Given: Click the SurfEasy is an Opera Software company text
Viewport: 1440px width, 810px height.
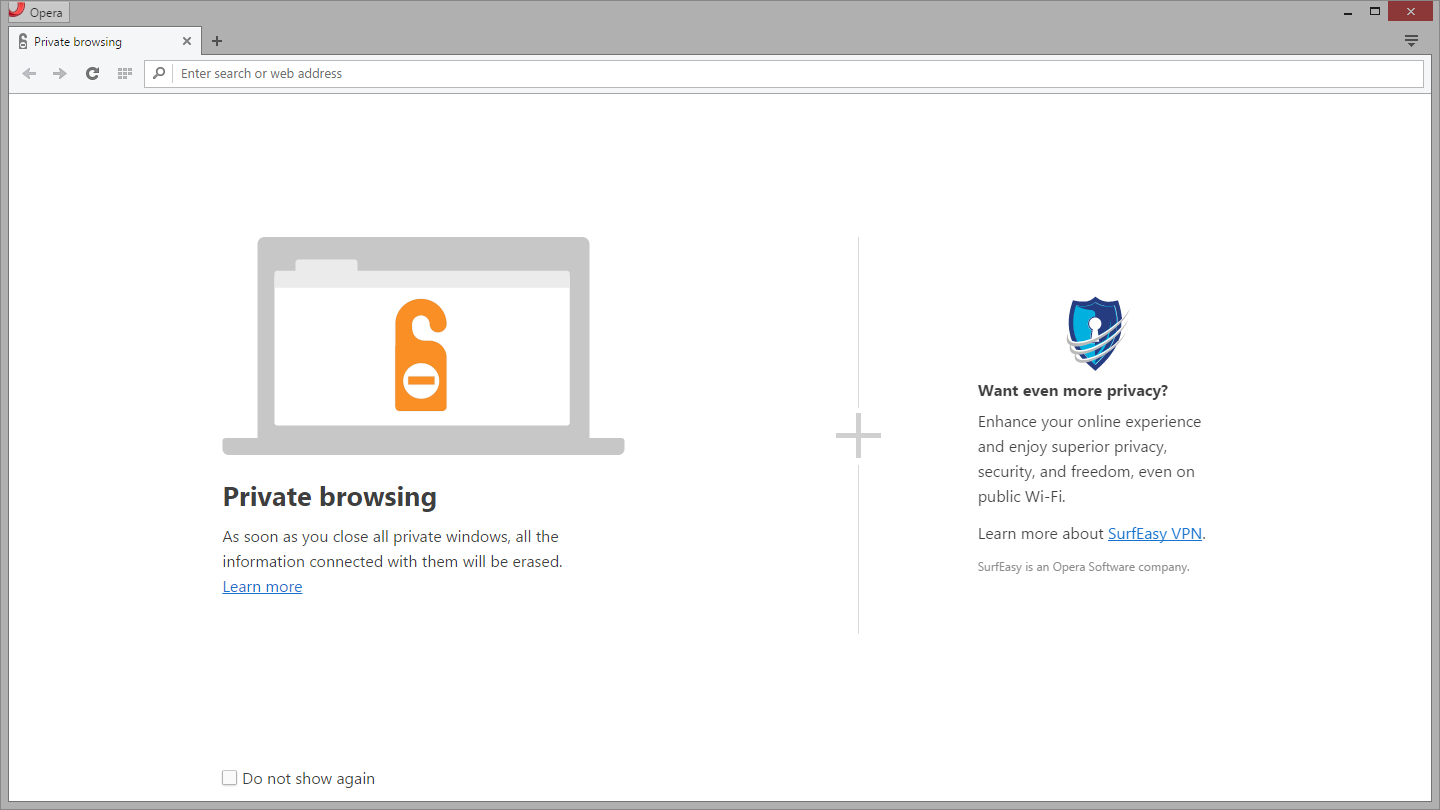Looking at the screenshot, I should 1084,567.
